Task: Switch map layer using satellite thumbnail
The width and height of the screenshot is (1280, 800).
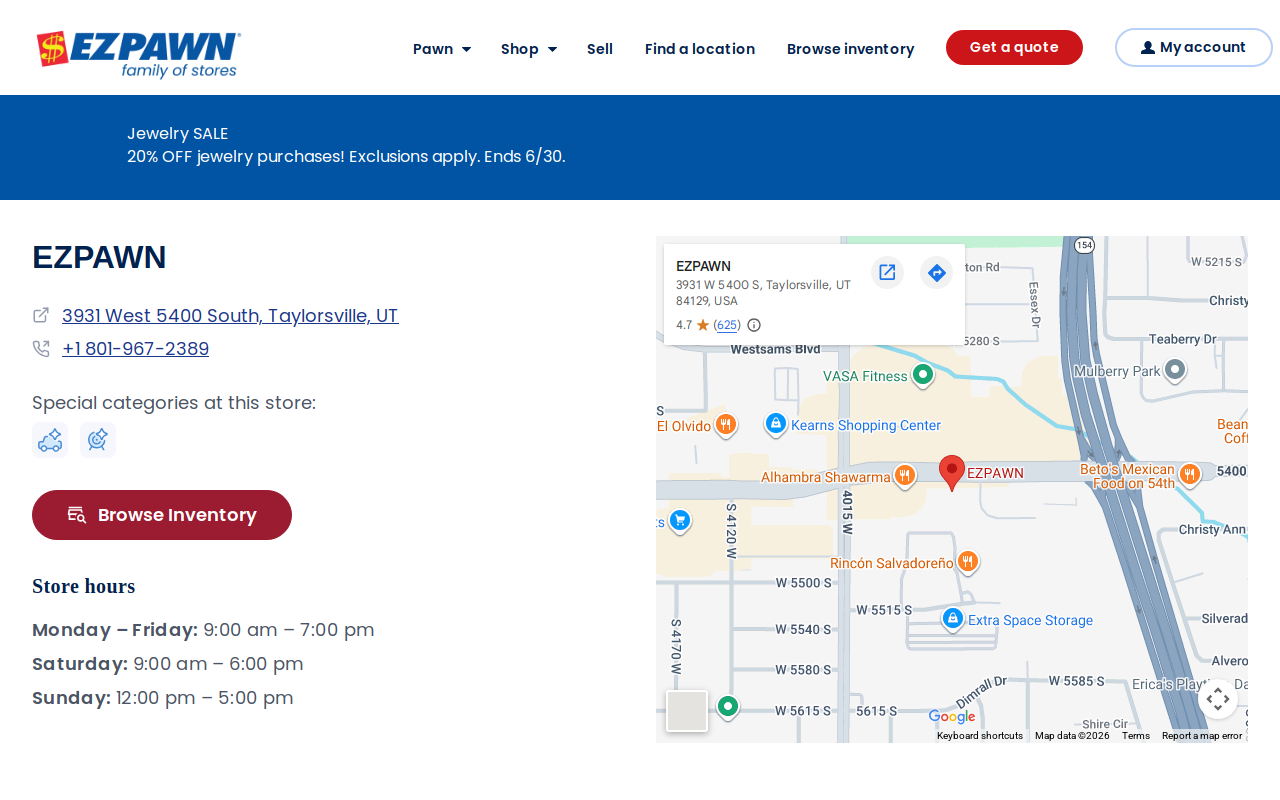Action: (x=687, y=711)
